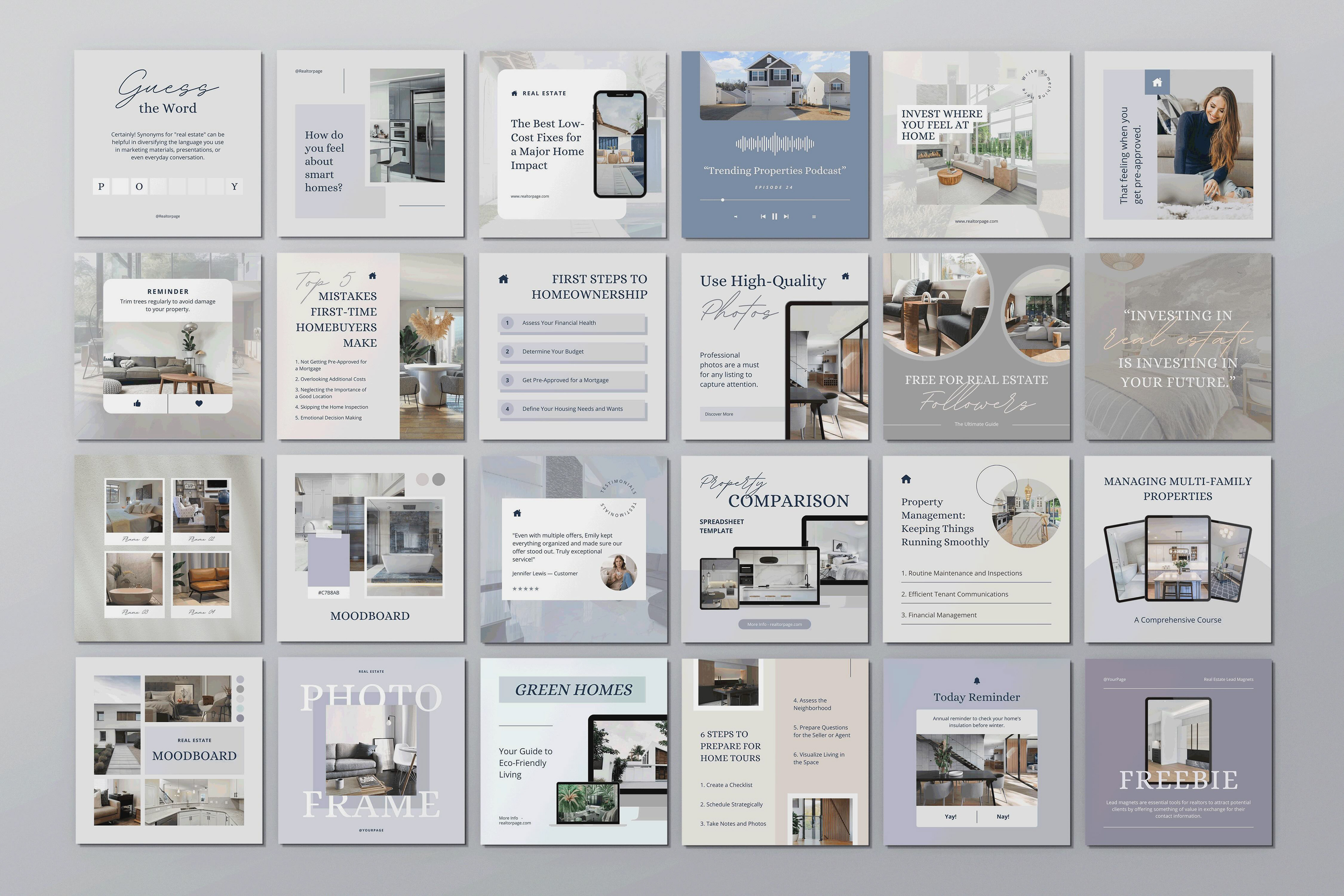
Task: Go to previous podcast track
Action: (x=763, y=217)
